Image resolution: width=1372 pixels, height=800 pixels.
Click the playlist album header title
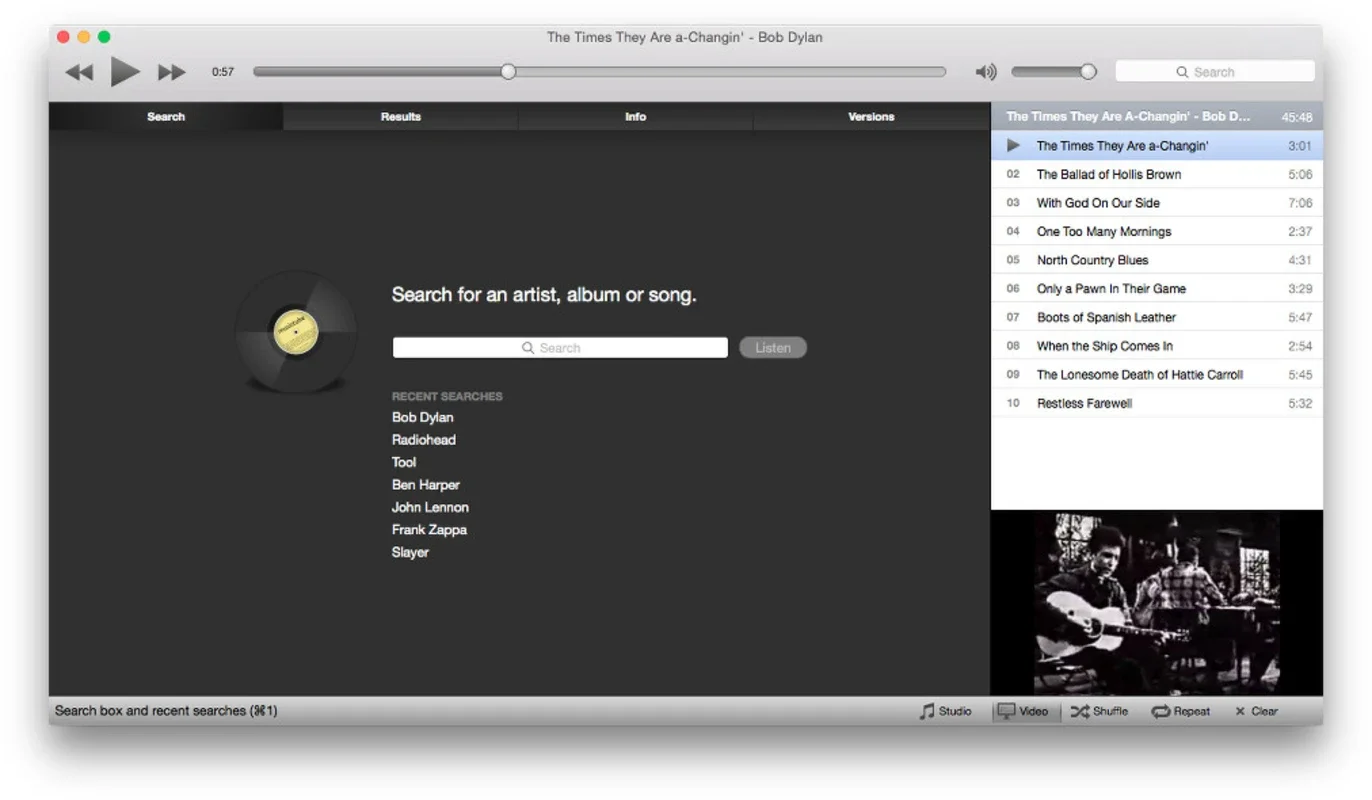coord(1128,117)
